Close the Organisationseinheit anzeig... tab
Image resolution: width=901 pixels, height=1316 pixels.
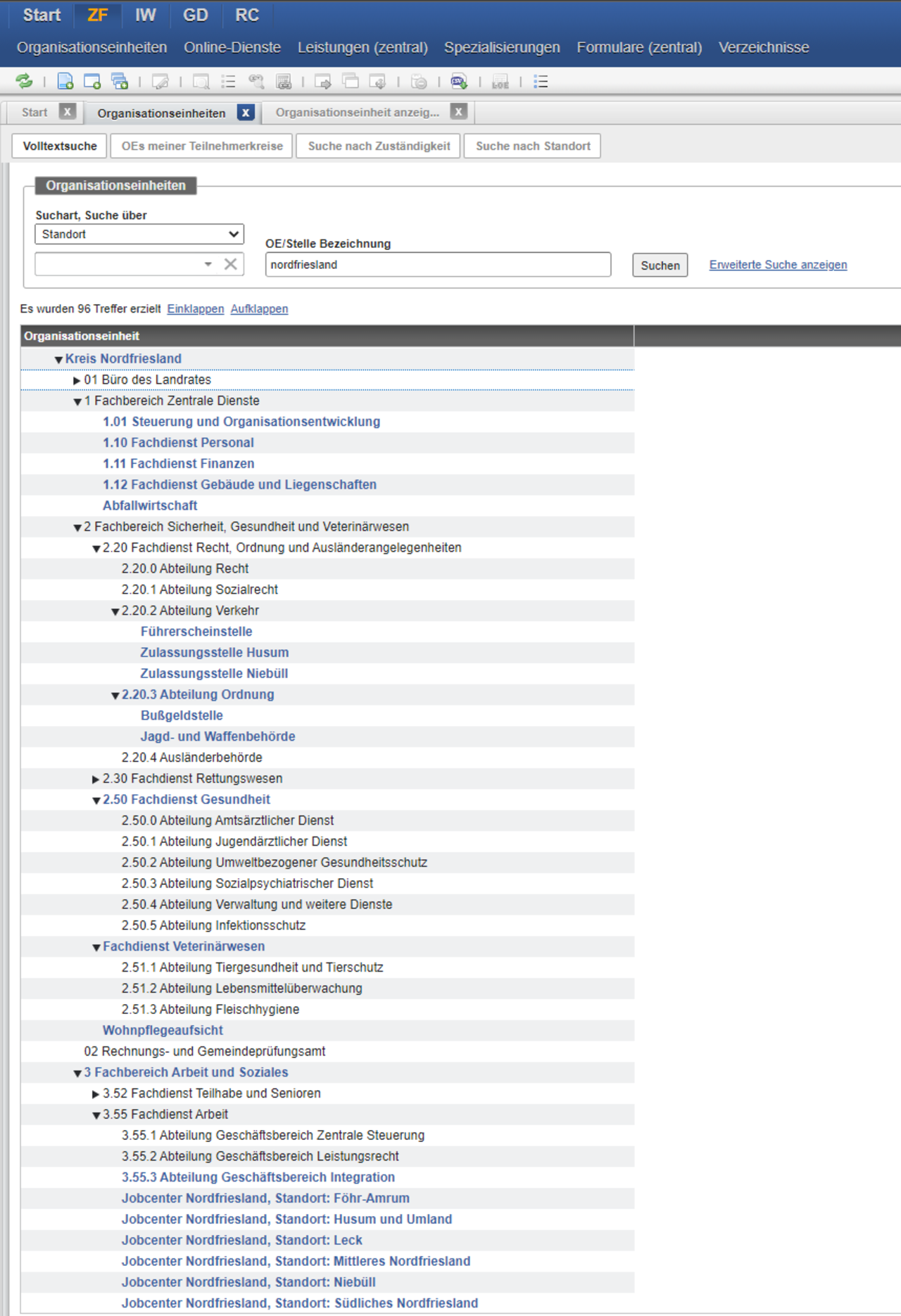[x=459, y=112]
